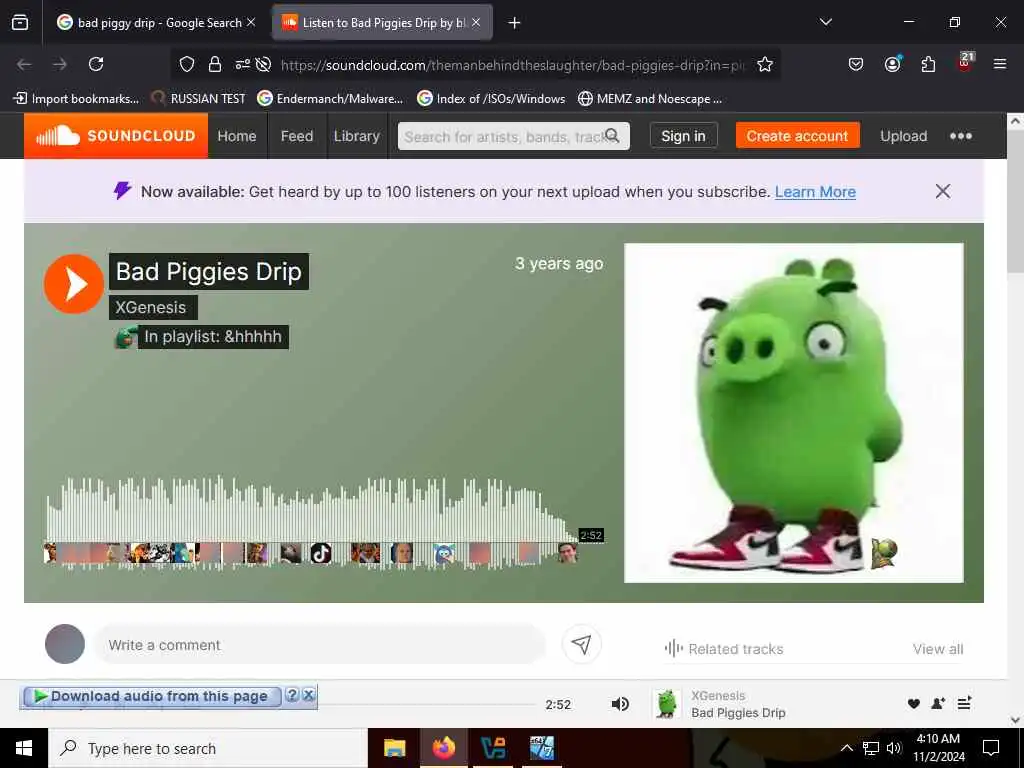Click the Save to Pocket icon
Viewport: 1024px width, 768px height.
pos(856,64)
